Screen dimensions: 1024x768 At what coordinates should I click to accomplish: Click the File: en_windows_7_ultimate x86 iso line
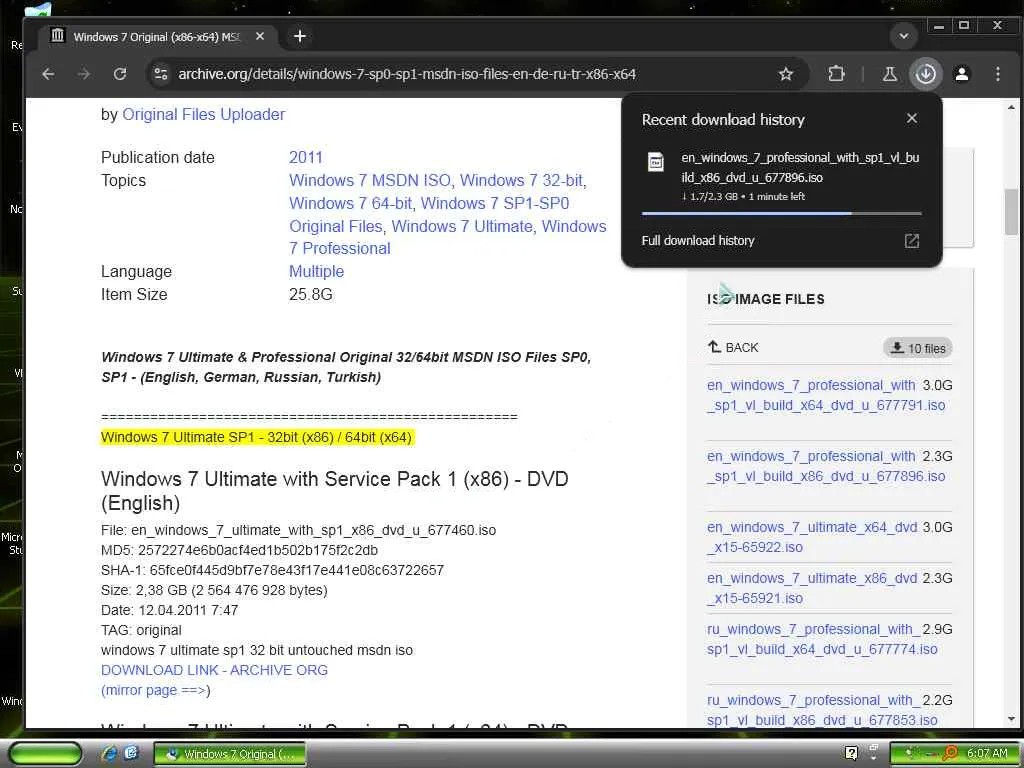pos(298,530)
